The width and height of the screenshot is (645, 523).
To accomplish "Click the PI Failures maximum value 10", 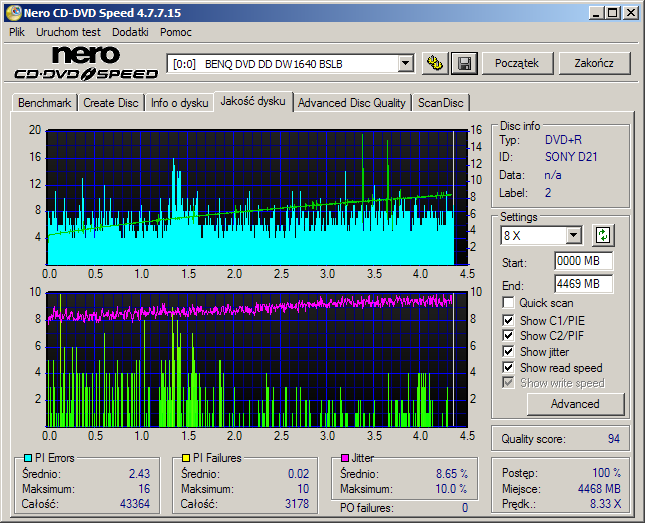I will (303, 489).
